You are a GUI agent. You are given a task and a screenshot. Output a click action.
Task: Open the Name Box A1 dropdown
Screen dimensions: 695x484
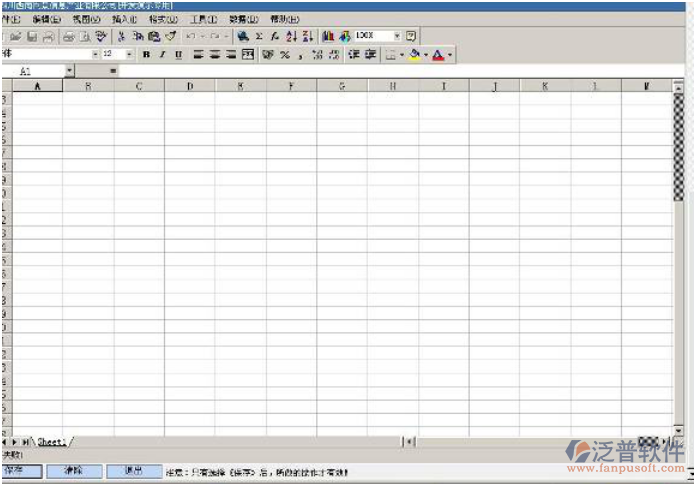70,71
